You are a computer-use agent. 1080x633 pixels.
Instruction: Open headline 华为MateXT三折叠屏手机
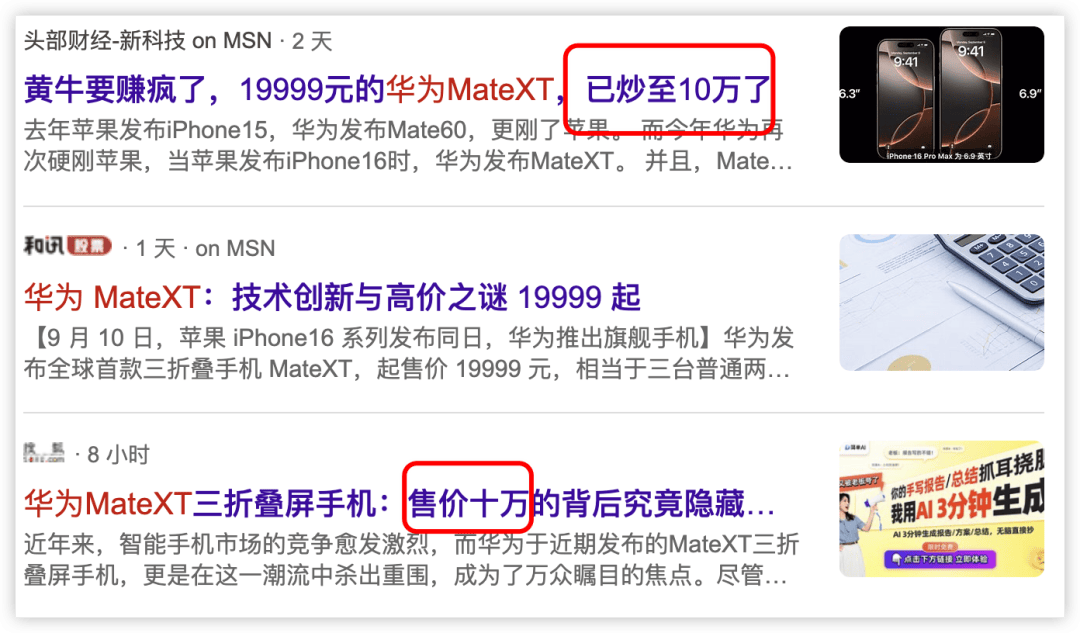(399, 504)
